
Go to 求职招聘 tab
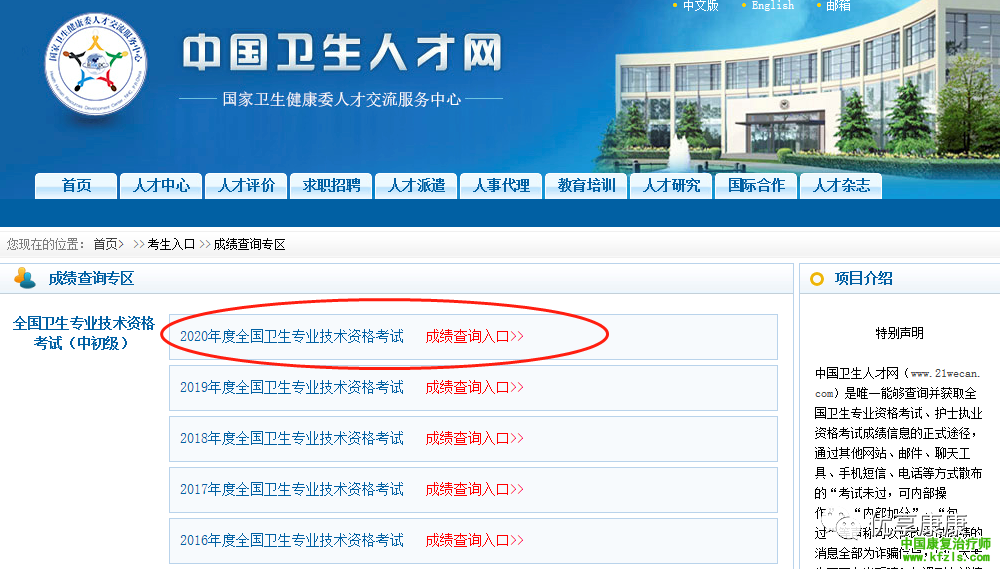pos(331,186)
